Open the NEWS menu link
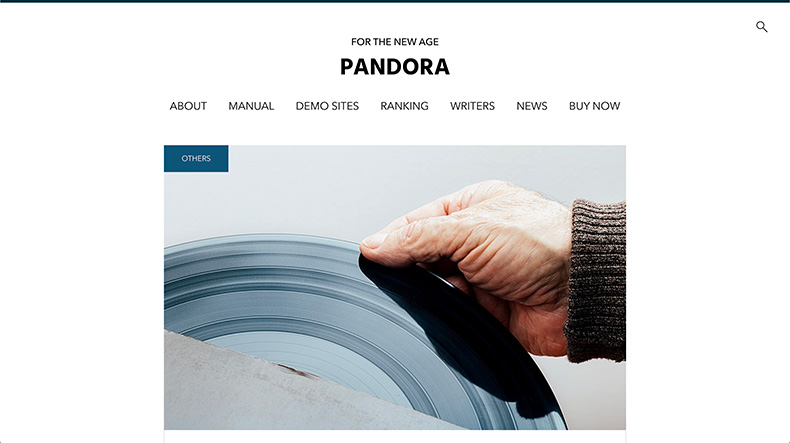Image resolution: width=790 pixels, height=443 pixels. pyautogui.click(x=532, y=106)
